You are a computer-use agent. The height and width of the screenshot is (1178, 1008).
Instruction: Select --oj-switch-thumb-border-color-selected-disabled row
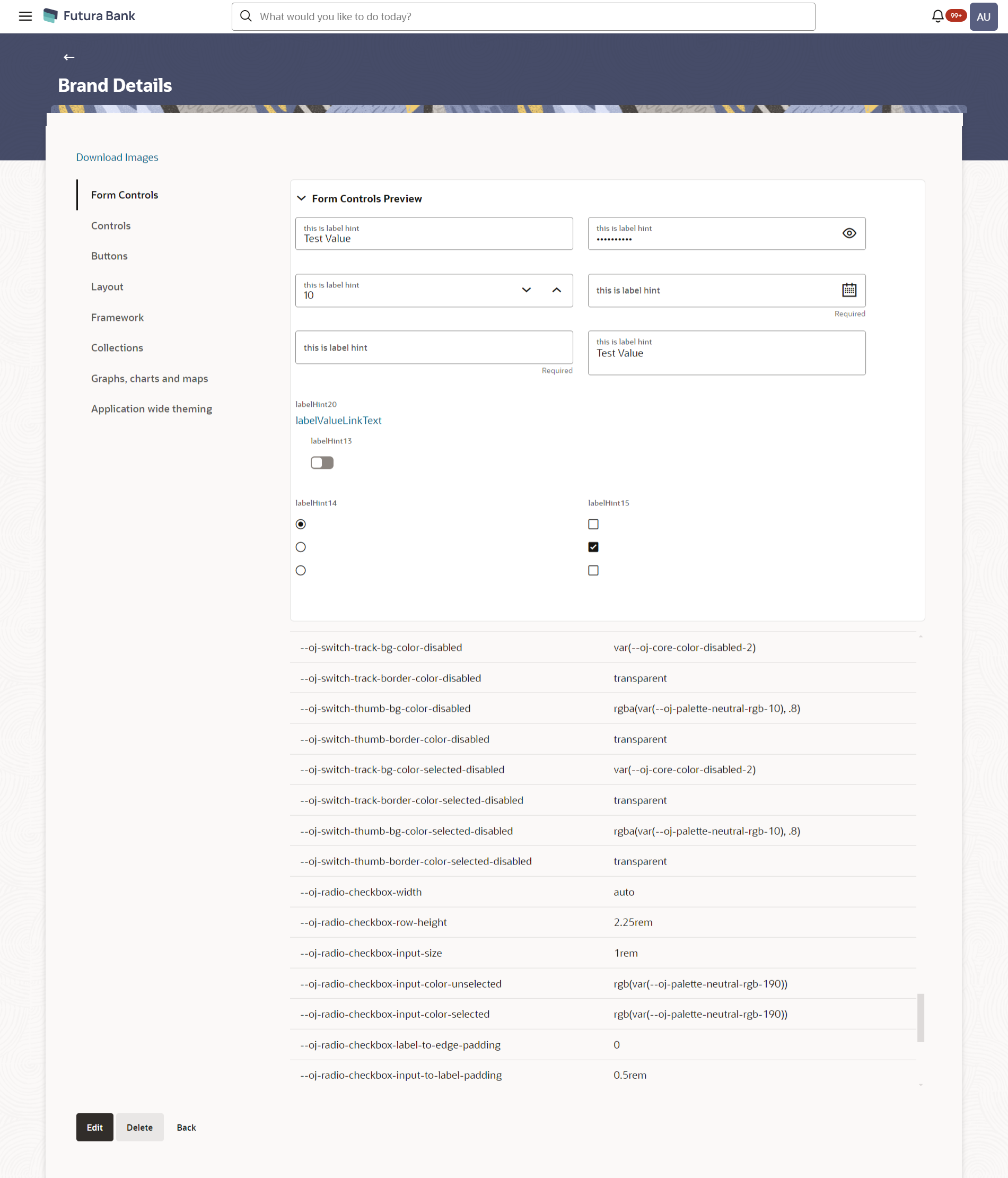point(603,861)
